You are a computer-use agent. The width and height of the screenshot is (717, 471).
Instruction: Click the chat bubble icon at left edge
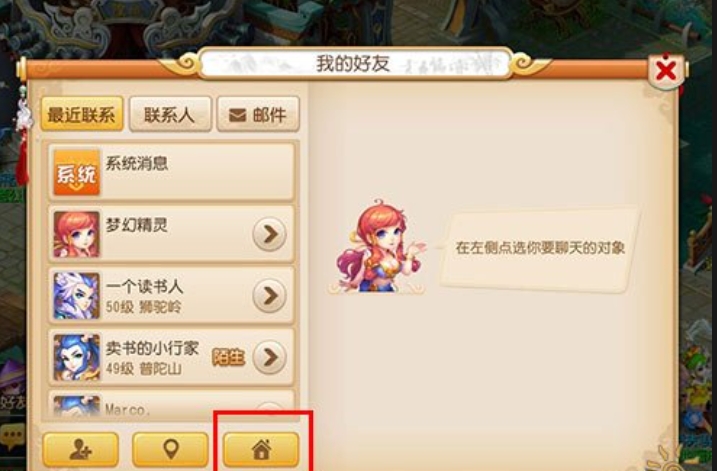coord(12,437)
